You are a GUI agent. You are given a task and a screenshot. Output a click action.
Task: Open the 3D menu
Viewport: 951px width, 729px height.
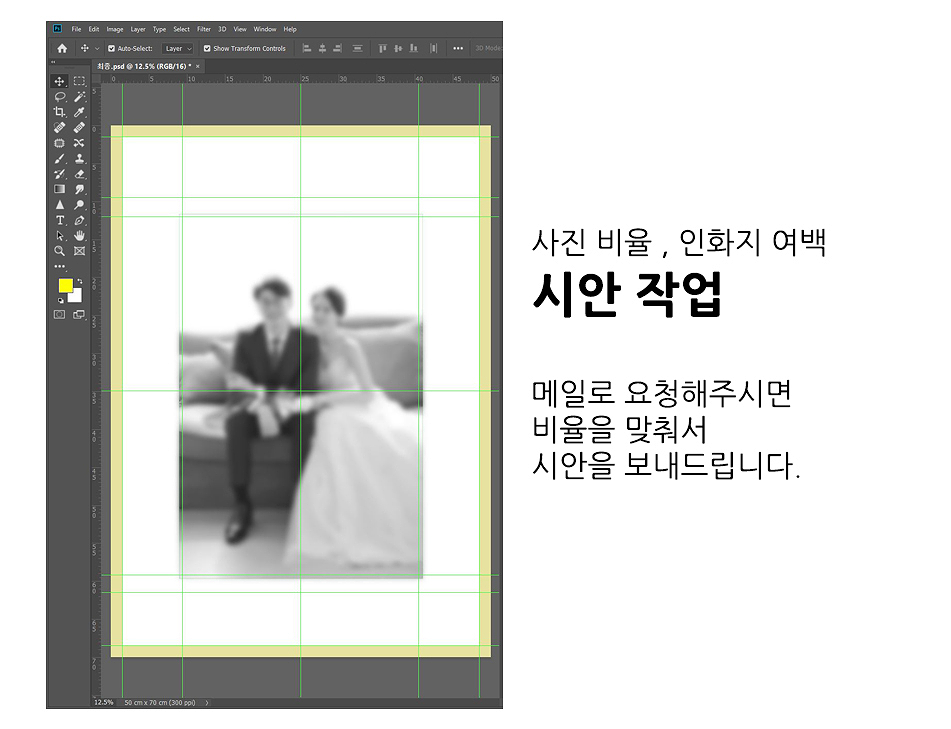(x=223, y=29)
